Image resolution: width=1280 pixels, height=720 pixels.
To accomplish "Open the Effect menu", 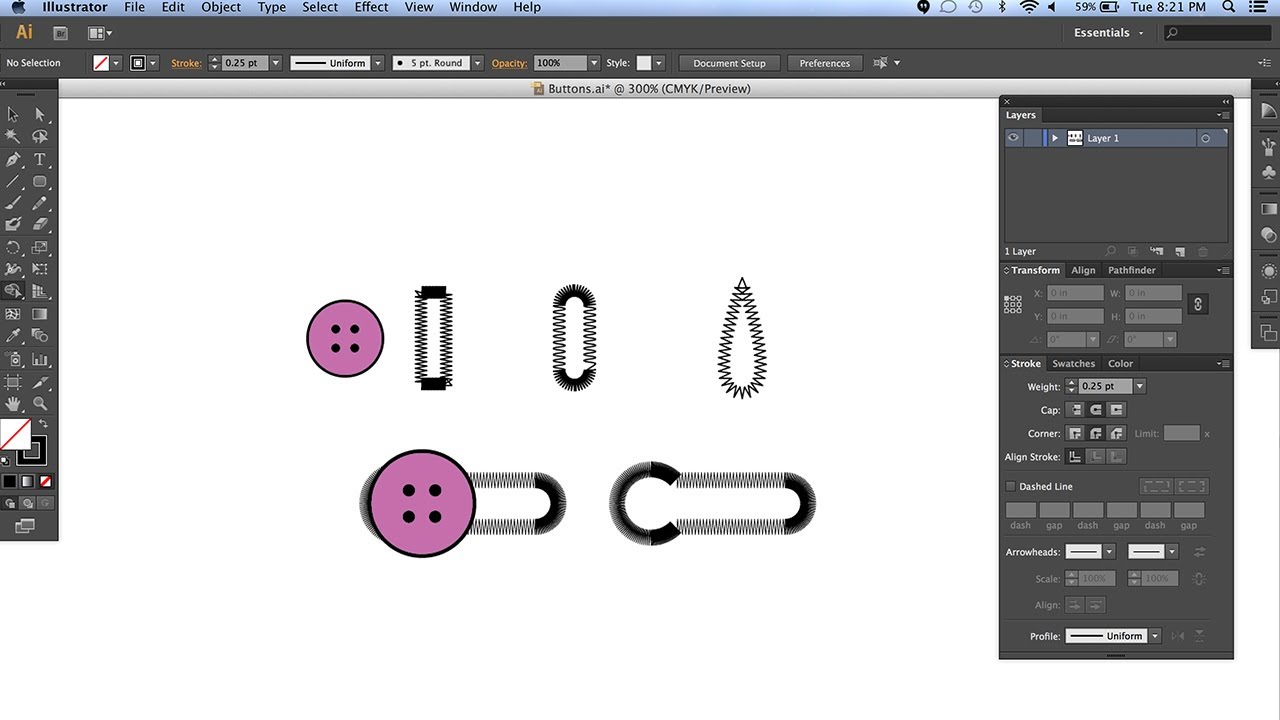I will [371, 7].
